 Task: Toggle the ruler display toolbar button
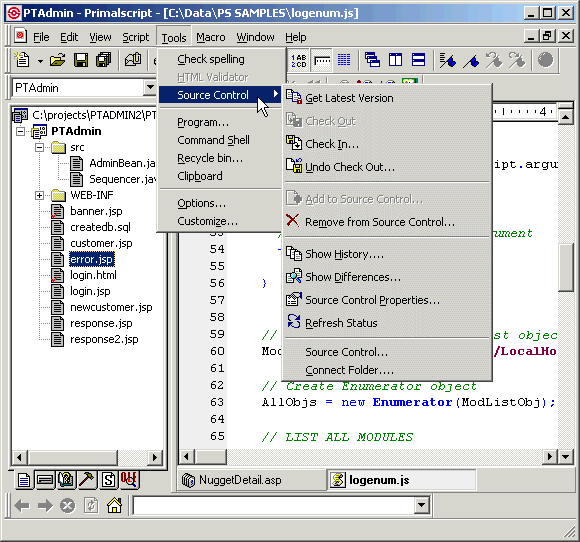pos(322,61)
